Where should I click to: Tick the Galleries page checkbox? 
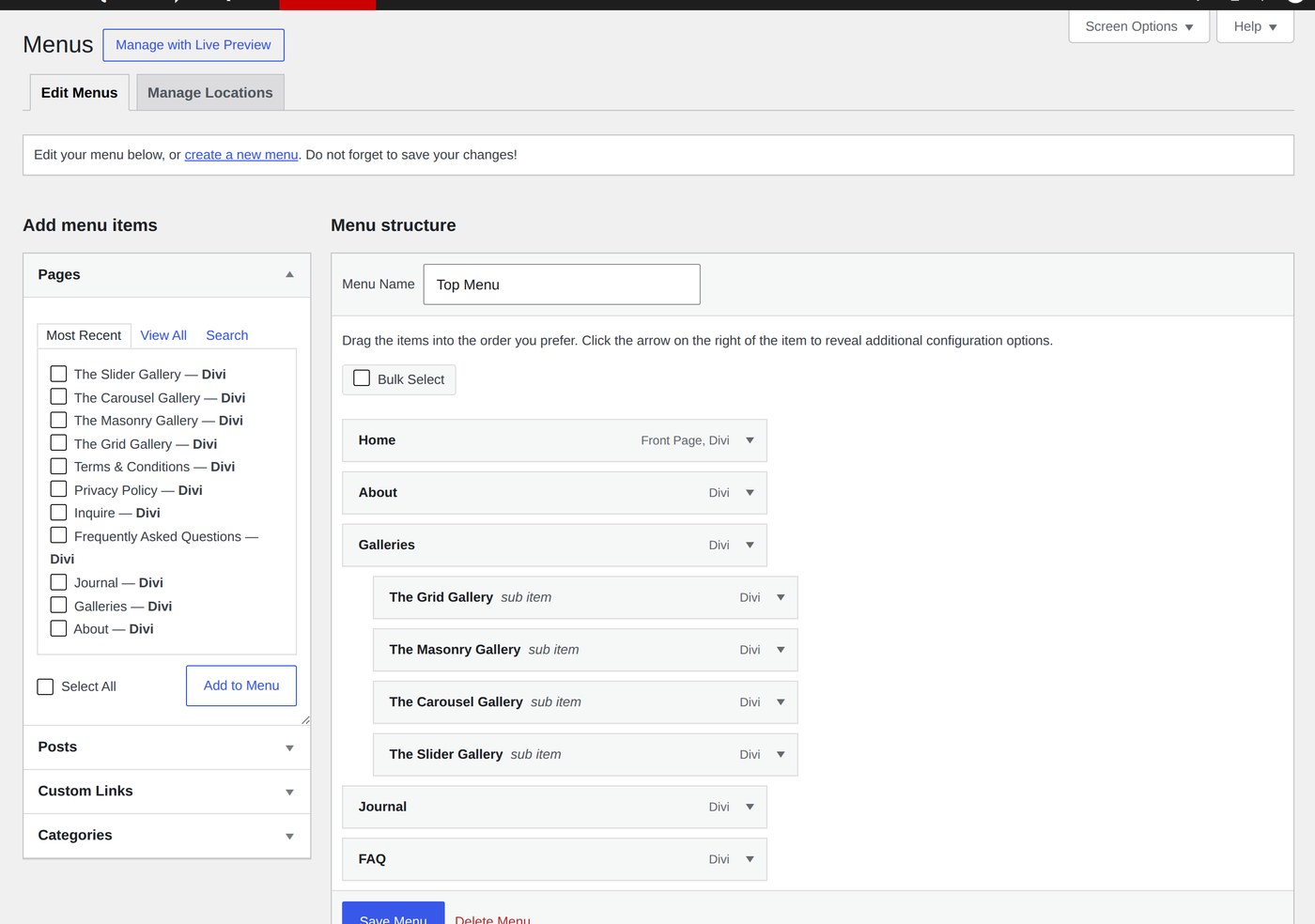click(x=58, y=606)
